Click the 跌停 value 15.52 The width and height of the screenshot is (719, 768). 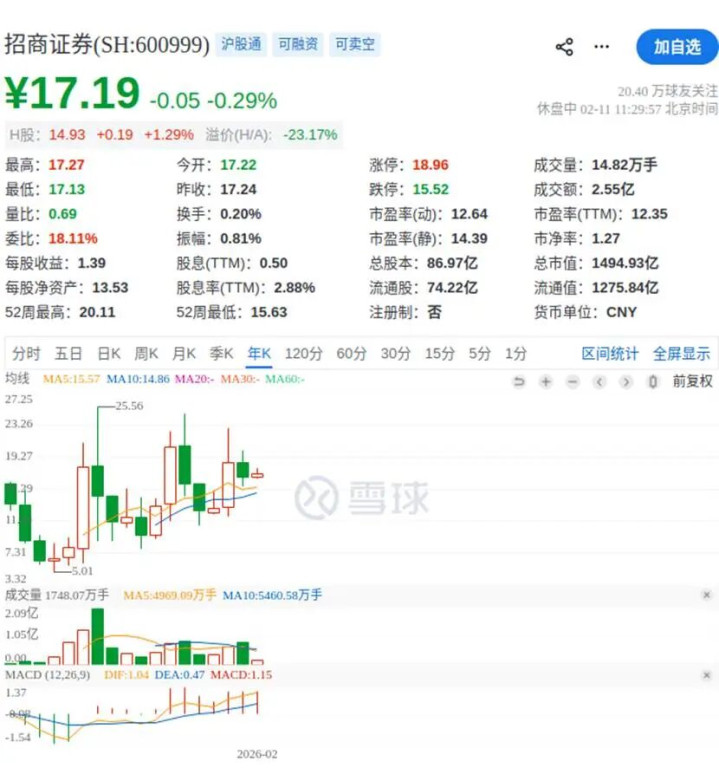(x=430, y=189)
